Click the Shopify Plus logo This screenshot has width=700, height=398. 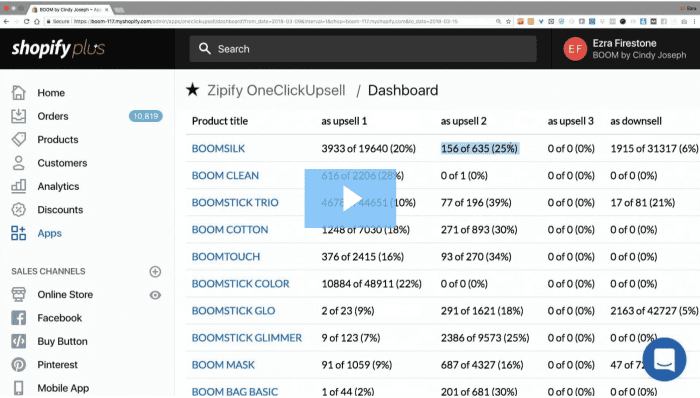(x=58, y=48)
